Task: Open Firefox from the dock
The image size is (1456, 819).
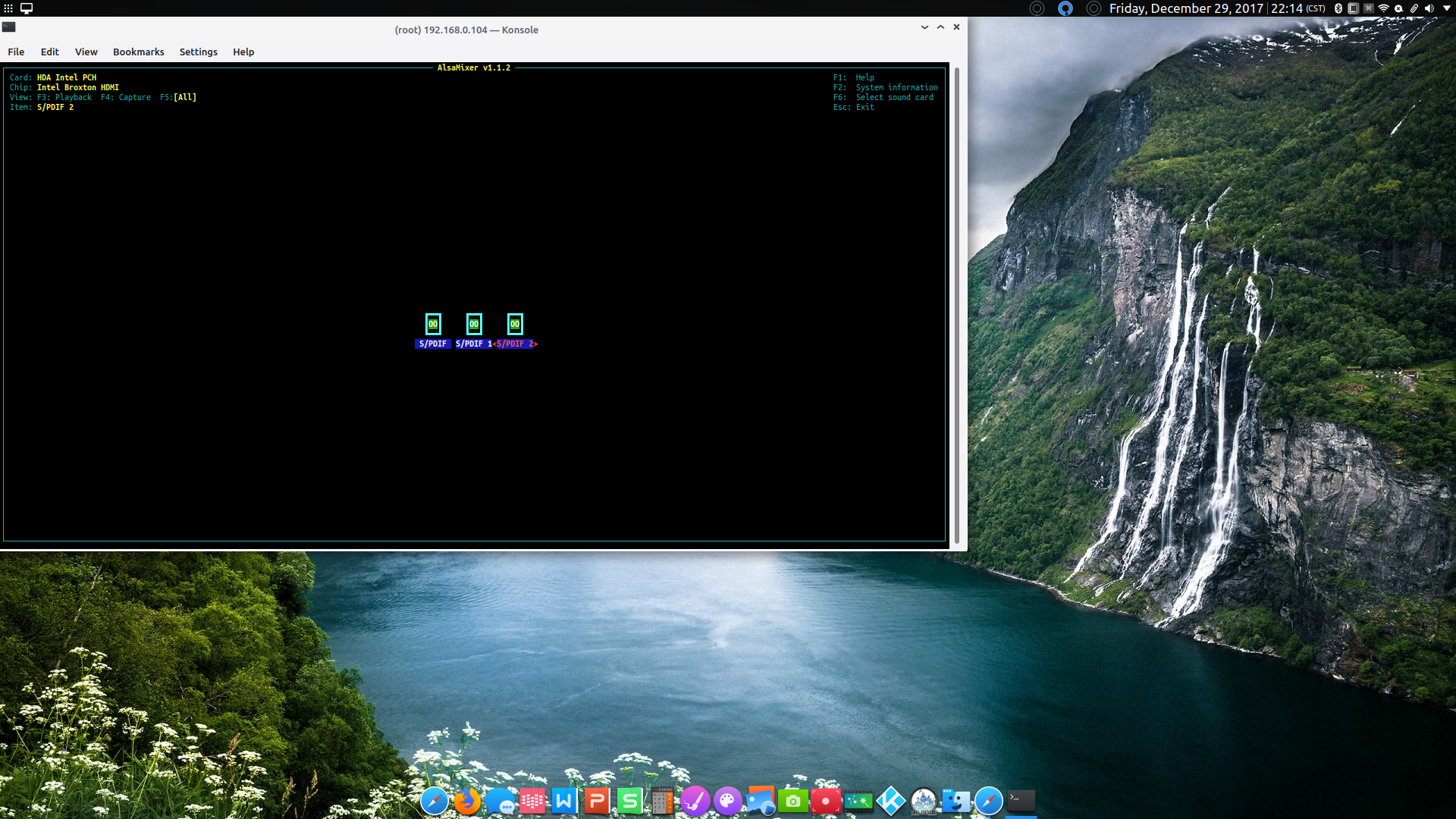Action: pos(467,801)
